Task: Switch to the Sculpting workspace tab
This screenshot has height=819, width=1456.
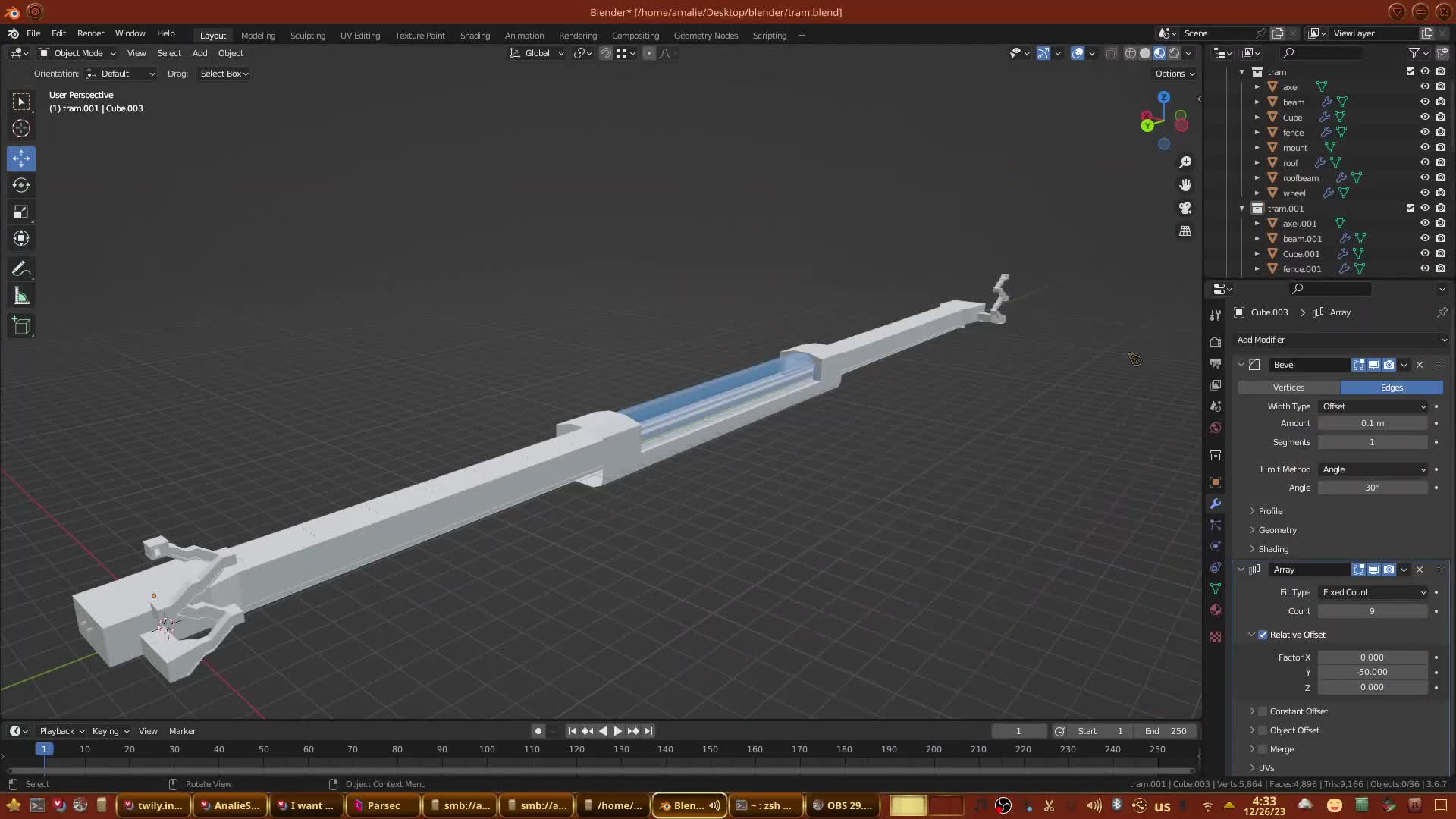Action: coord(307,36)
